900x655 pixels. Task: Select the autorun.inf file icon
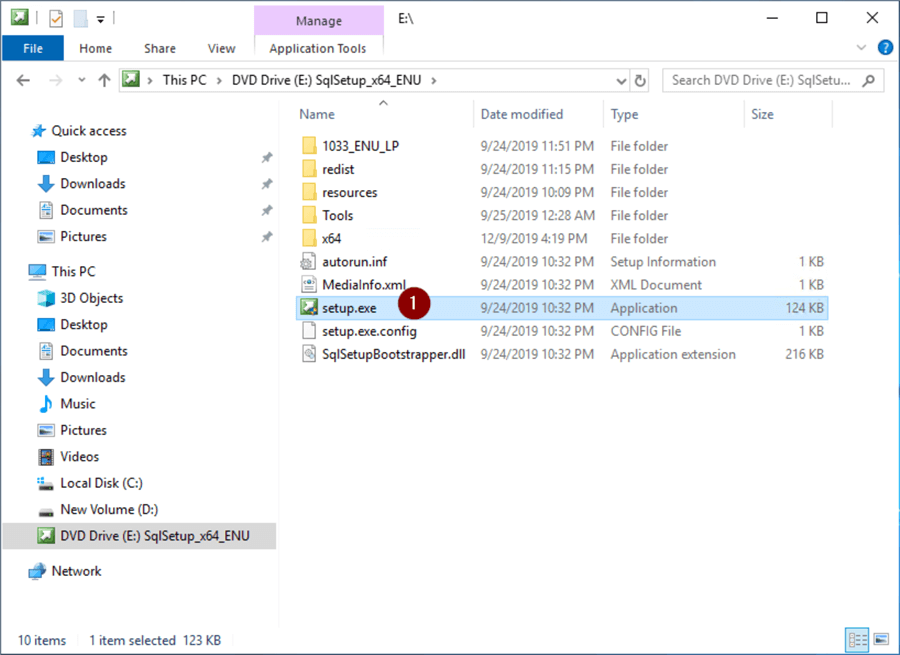pyautogui.click(x=309, y=262)
